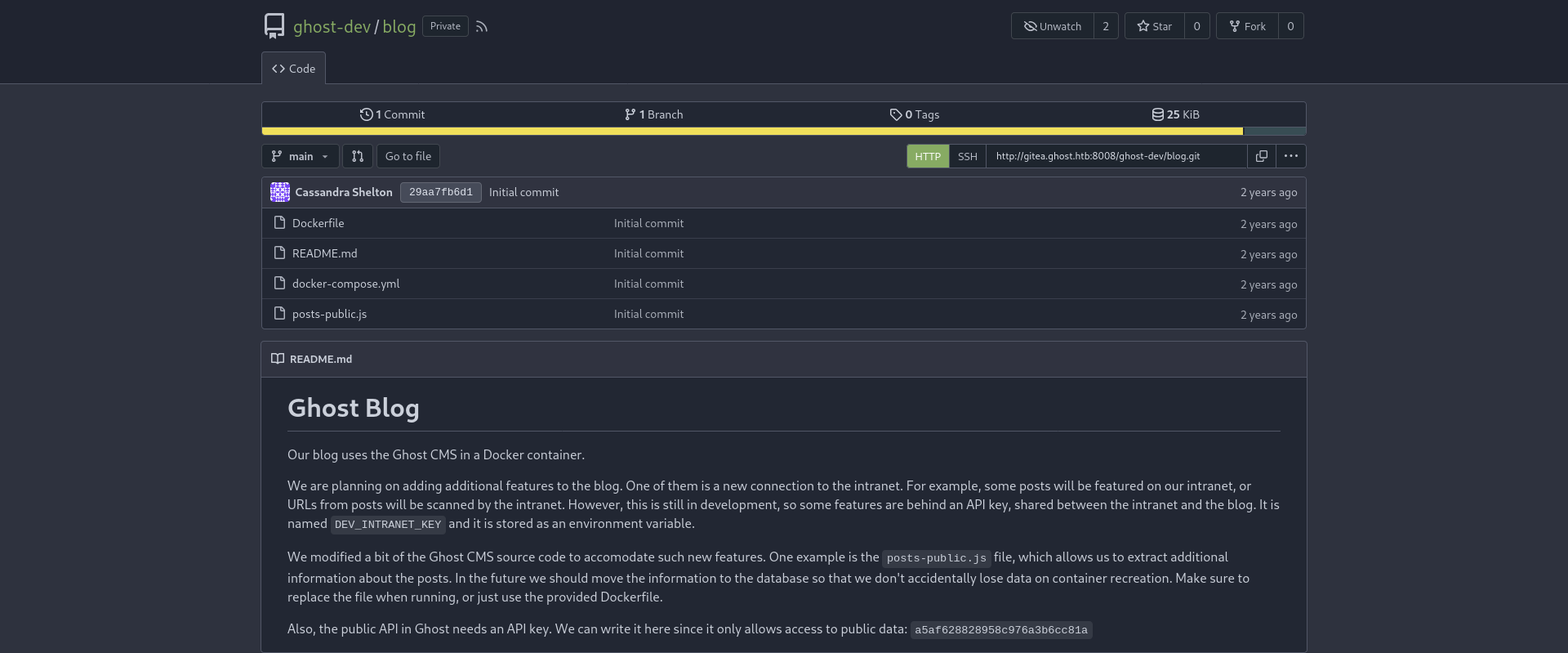Click the README.md header label
The height and width of the screenshot is (653, 1568).
click(321, 359)
